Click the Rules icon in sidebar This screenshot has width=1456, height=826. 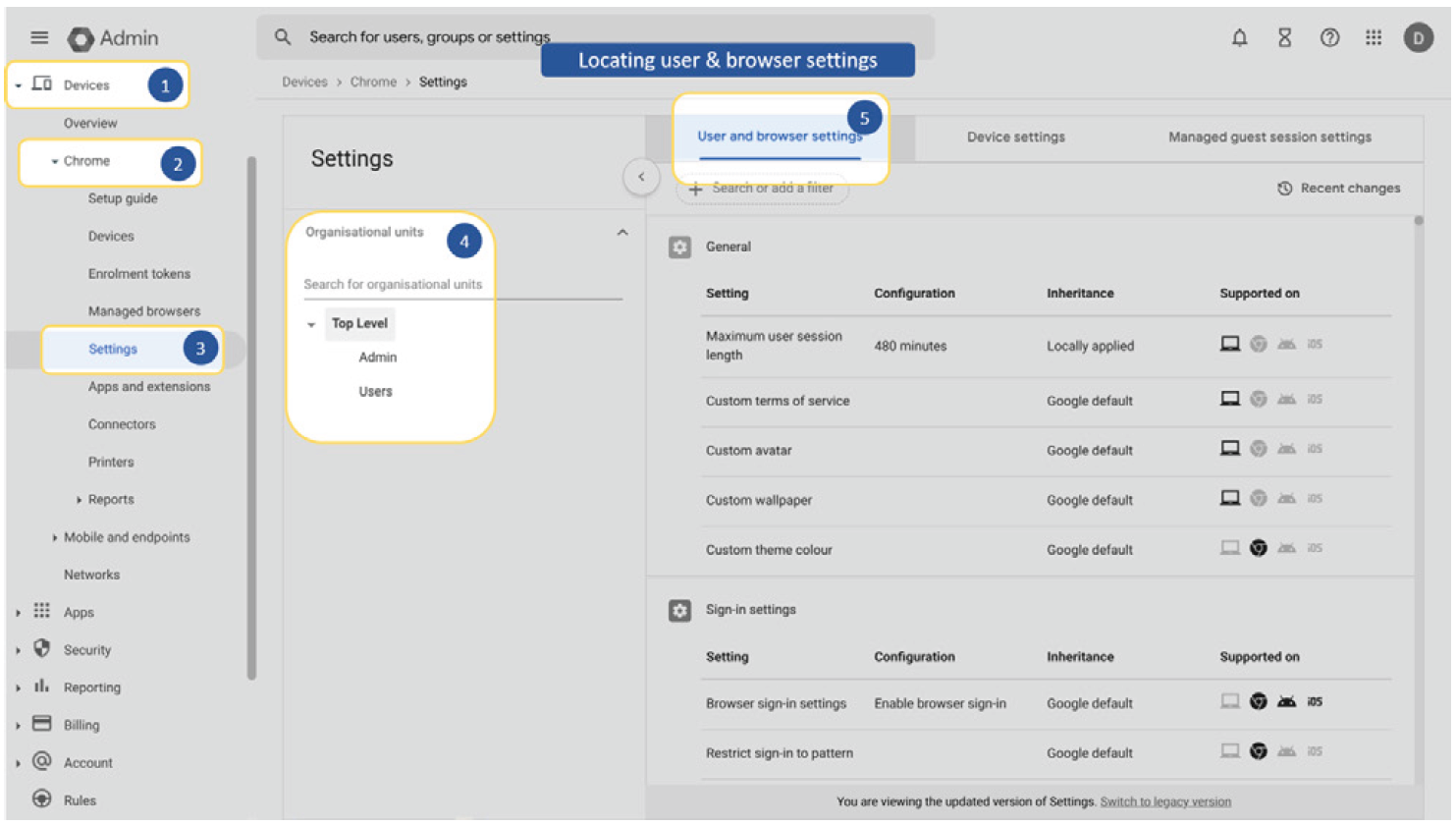coord(41,798)
